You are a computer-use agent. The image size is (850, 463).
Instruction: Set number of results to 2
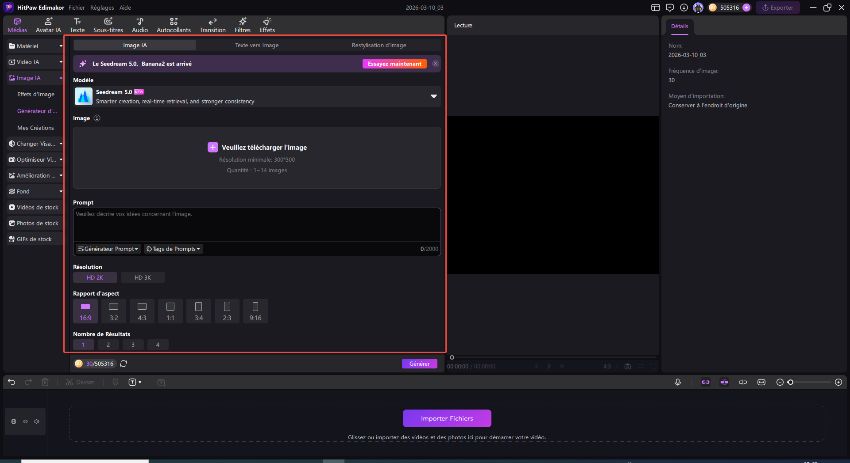[108, 345]
